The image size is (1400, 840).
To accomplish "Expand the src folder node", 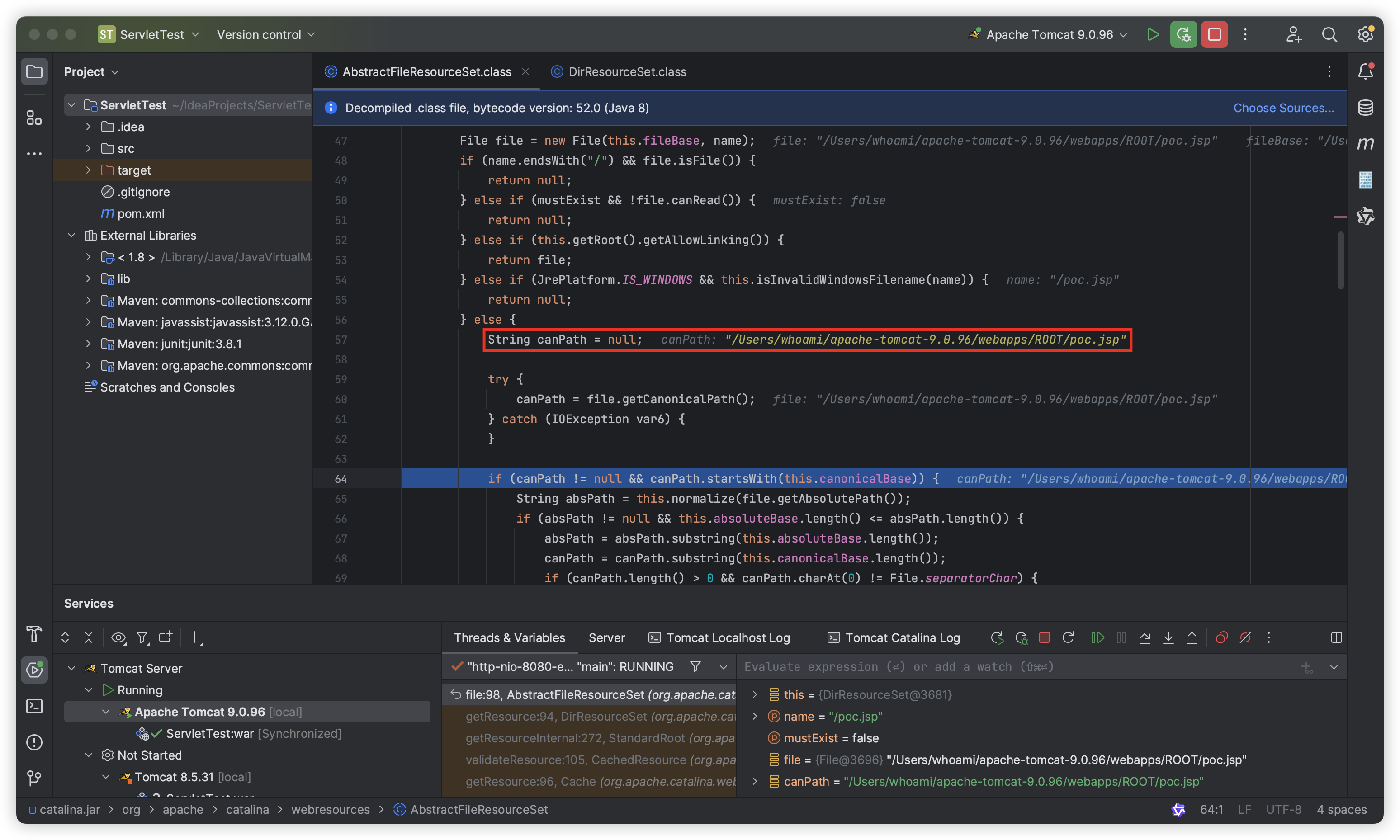I will tap(88, 148).
